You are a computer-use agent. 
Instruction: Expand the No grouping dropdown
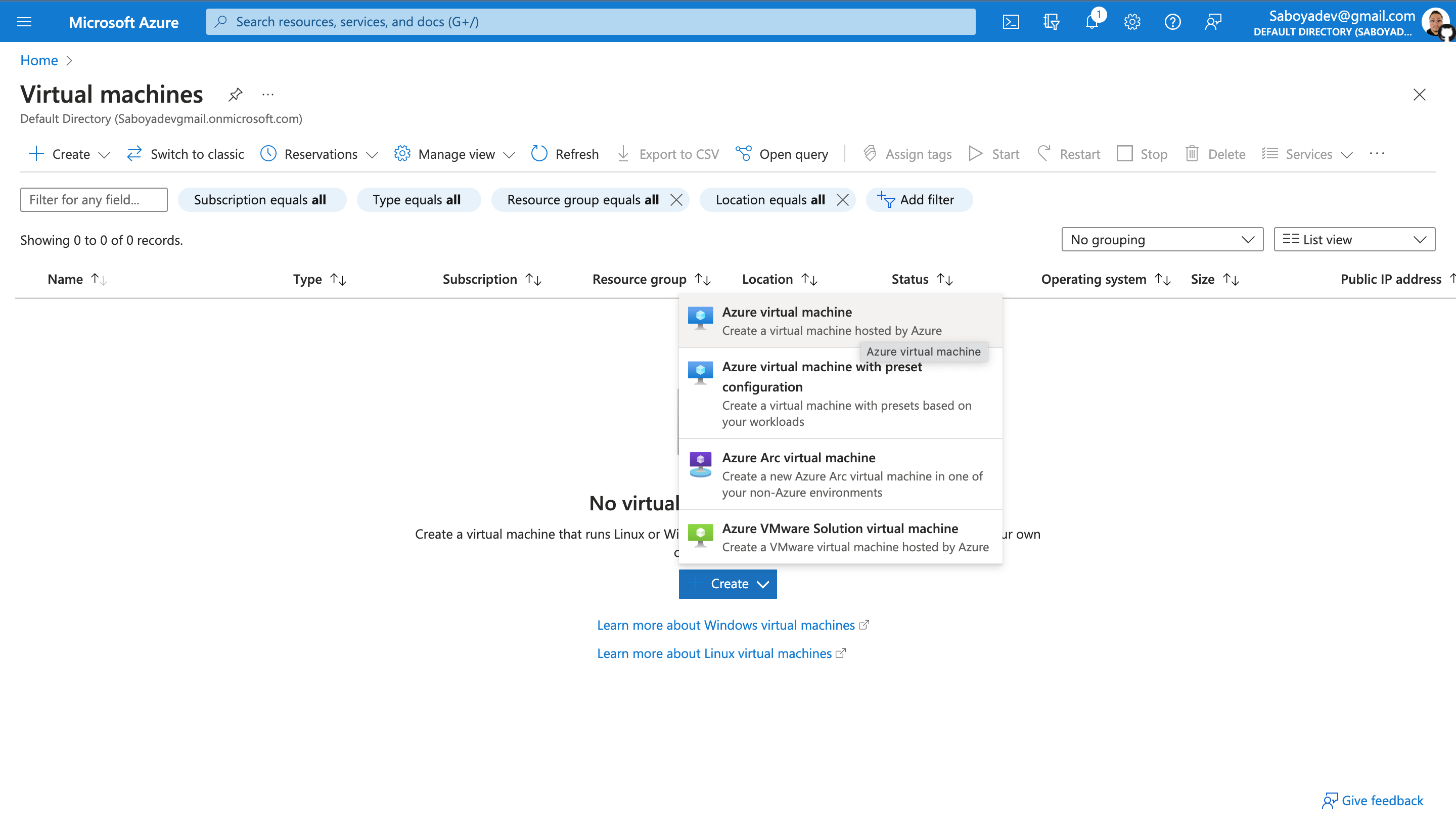tap(1162, 239)
